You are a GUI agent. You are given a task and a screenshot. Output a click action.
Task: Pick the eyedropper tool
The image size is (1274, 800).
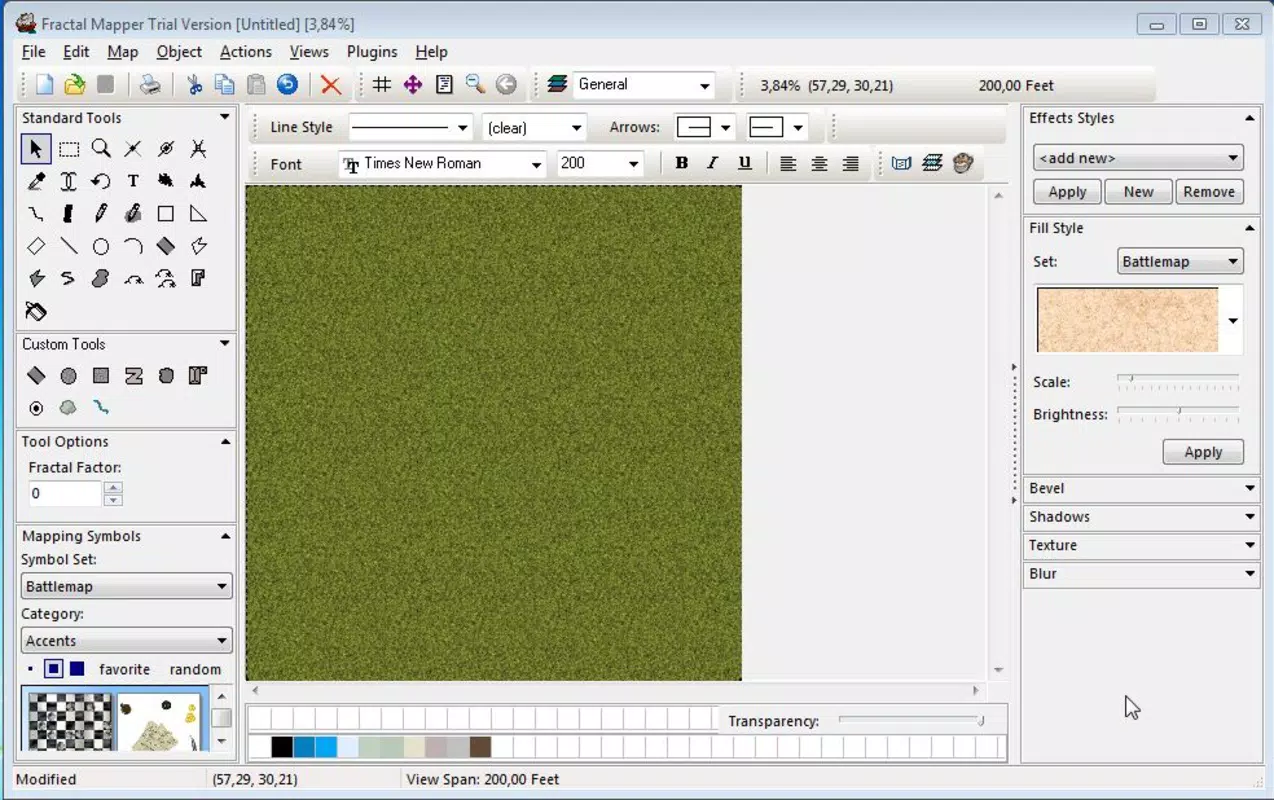[36, 181]
